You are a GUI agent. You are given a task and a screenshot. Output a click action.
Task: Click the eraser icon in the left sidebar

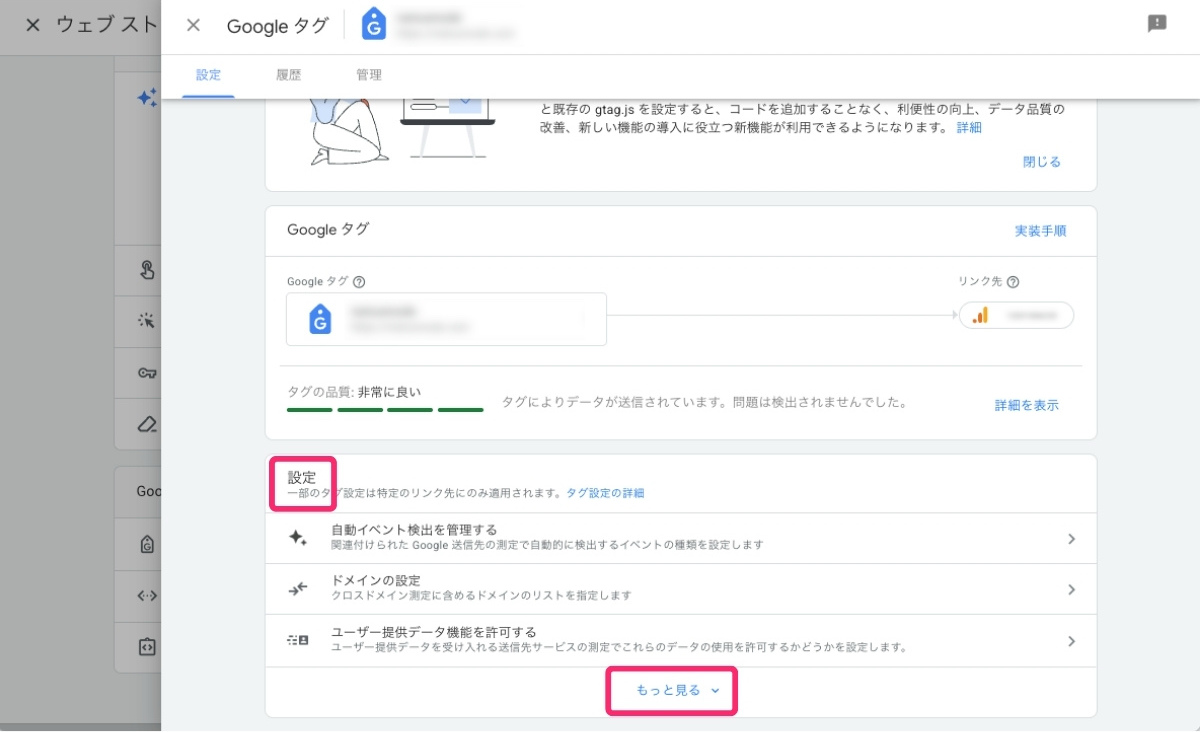pos(148,424)
